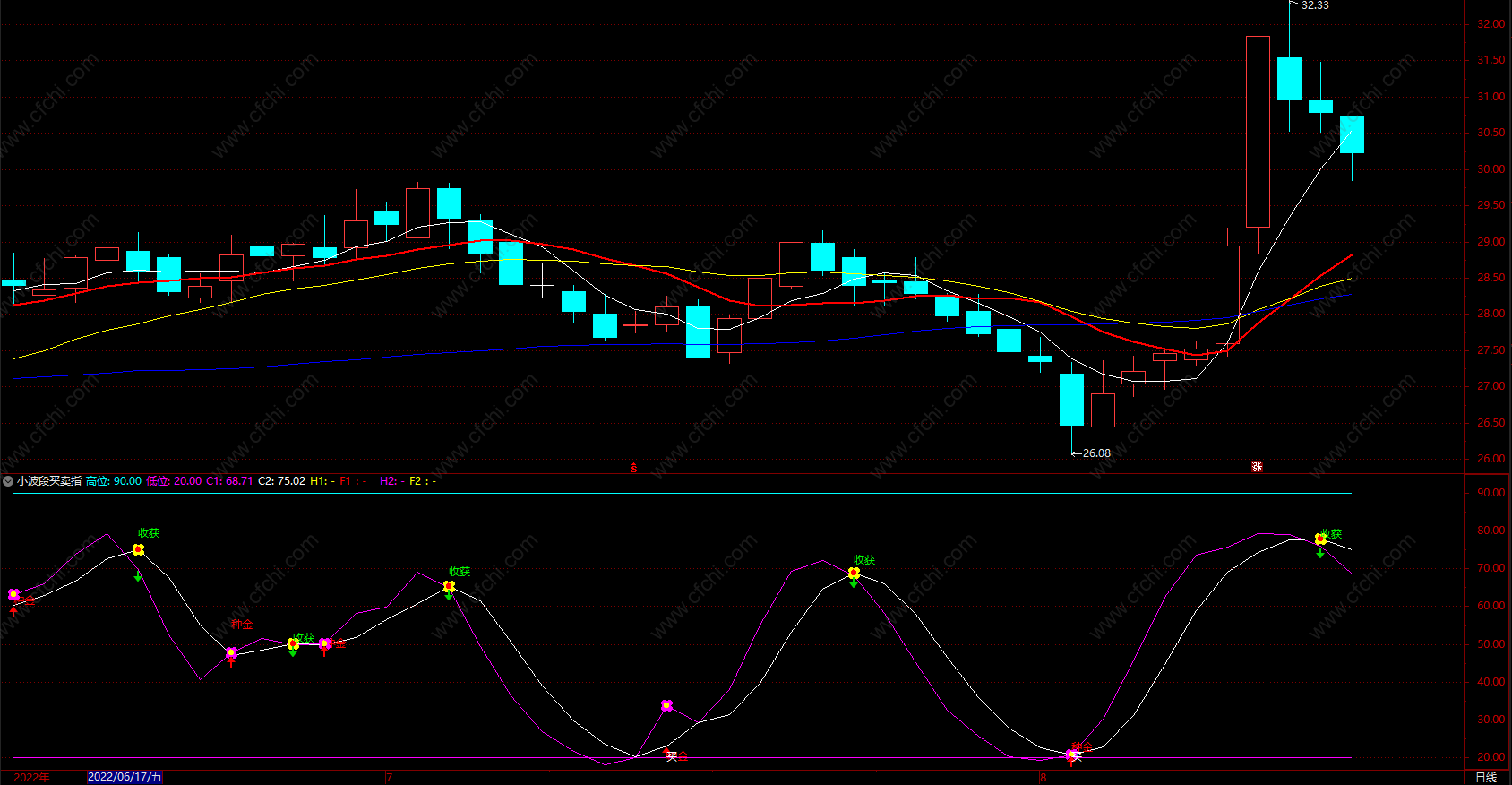Open the 日线 period selector
The image size is (1512, 785).
point(1486,777)
